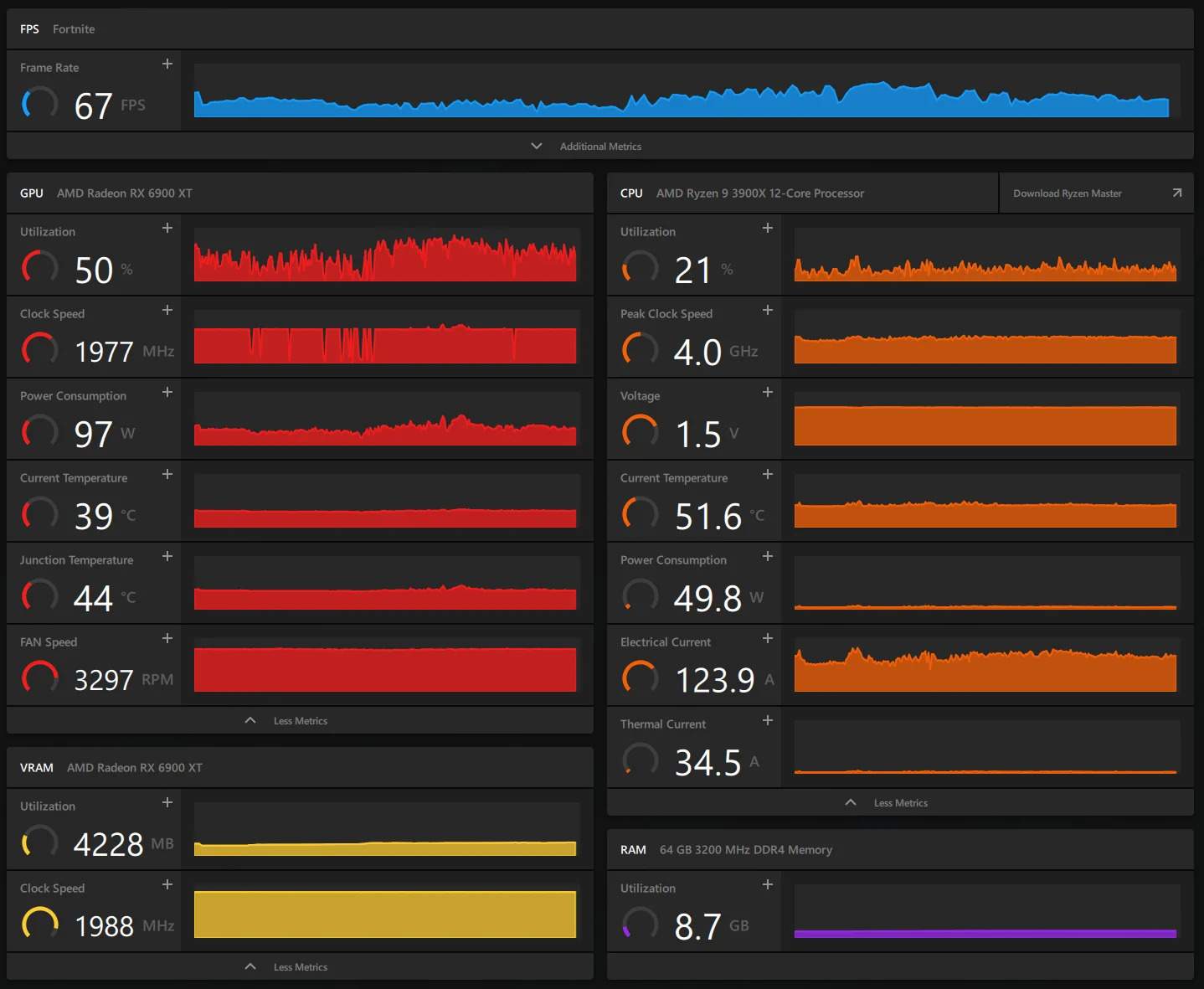Click the Download Ryzen Master arrow icon
Viewport: 1204px width, 989px height.
(1177, 193)
